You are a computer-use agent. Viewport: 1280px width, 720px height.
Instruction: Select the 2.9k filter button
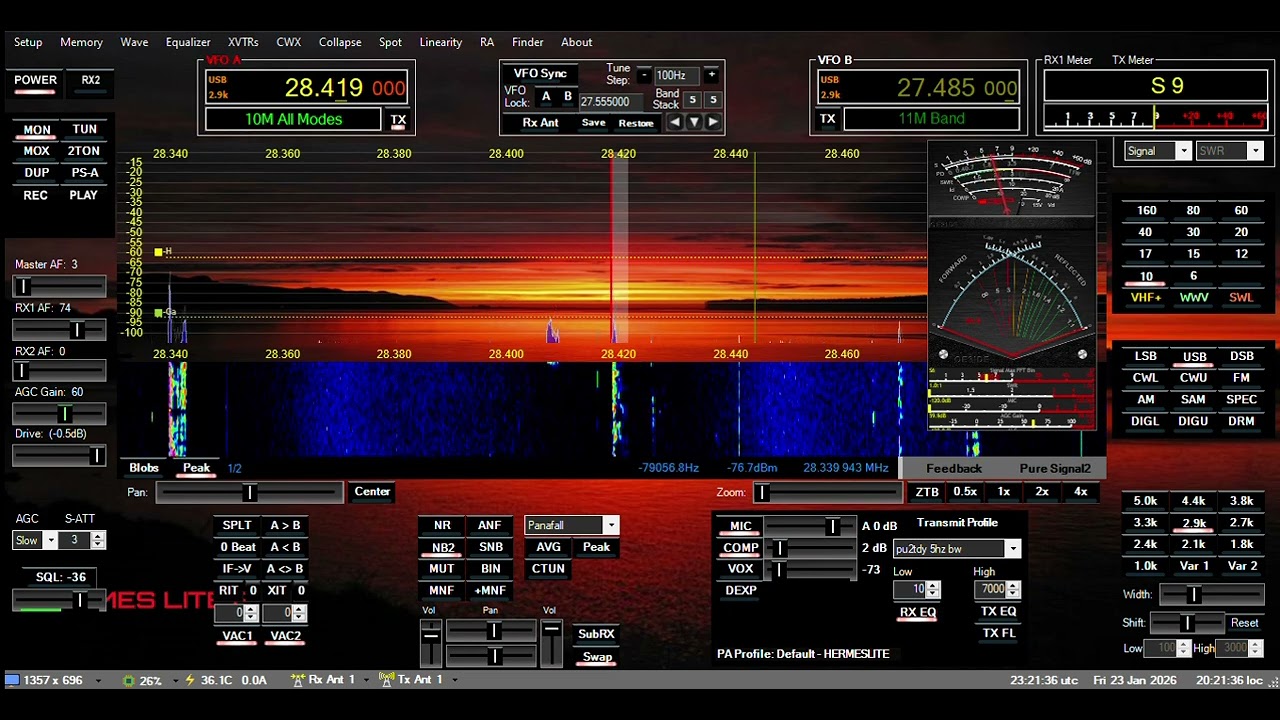[1193, 523]
